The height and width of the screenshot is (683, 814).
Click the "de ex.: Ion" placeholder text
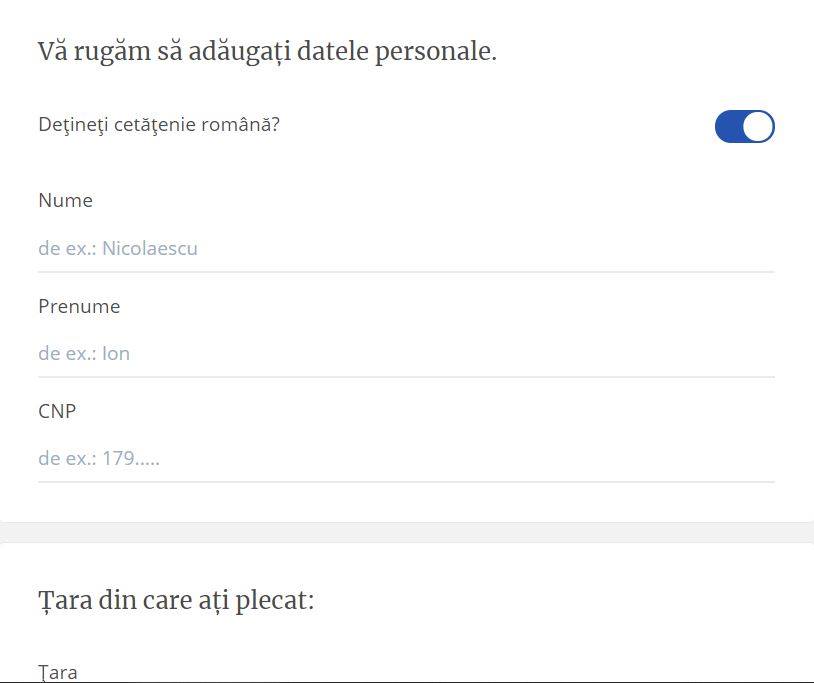click(x=84, y=353)
